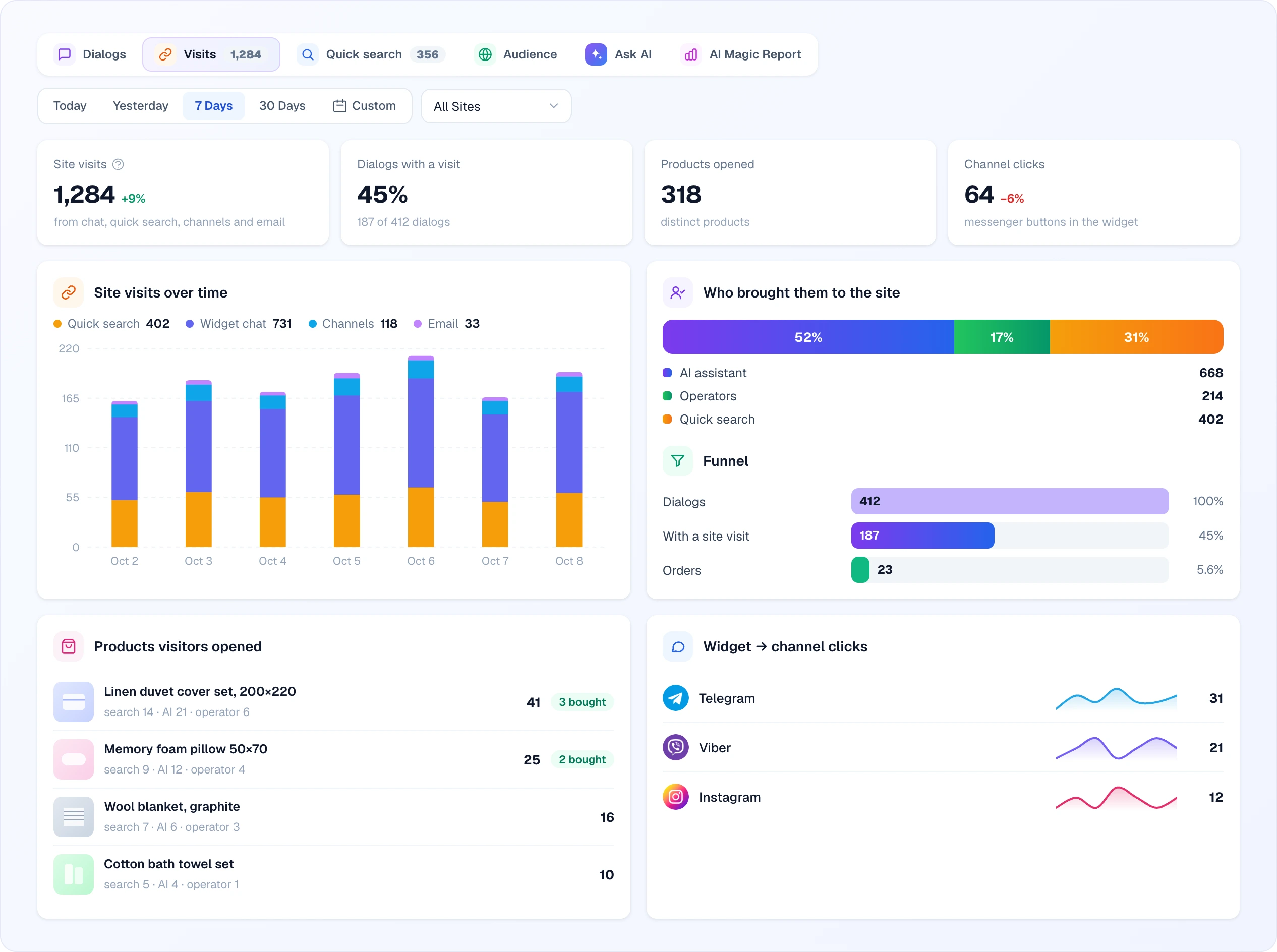The height and width of the screenshot is (952, 1277).
Task: Click the Ask AI sparkle icon
Action: pyautogui.click(x=596, y=54)
